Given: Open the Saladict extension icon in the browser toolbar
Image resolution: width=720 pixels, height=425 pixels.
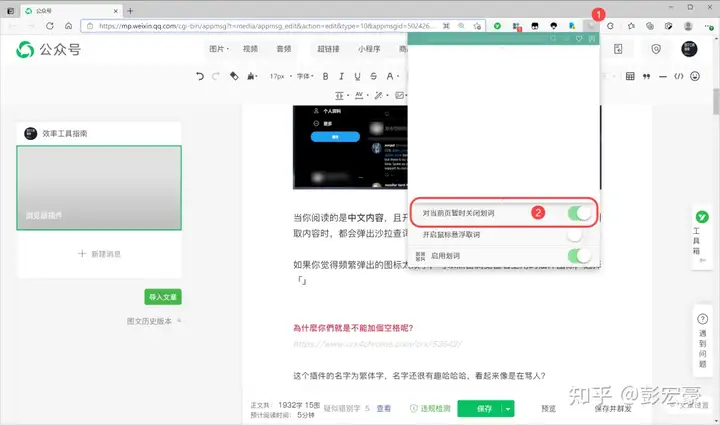Looking at the screenshot, I should [590, 25].
